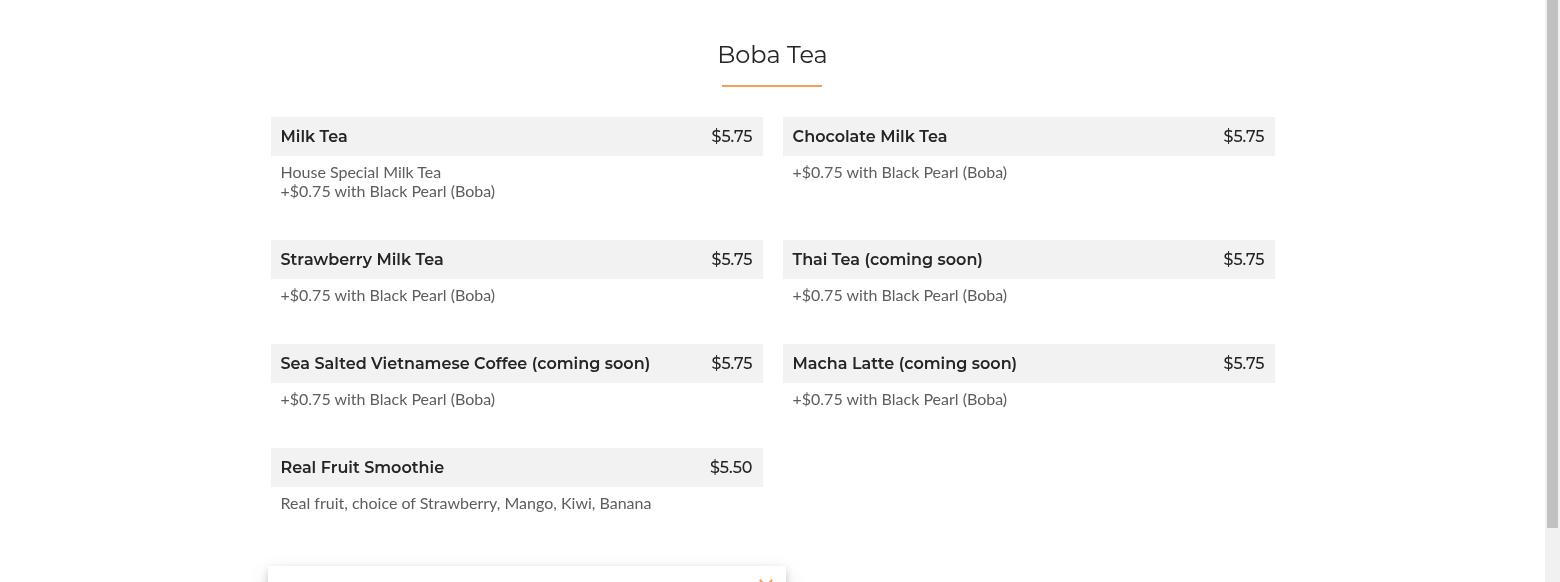This screenshot has width=1560, height=582.
Task: Select the Macha Latte (coming soon) item
Action: coord(904,363)
